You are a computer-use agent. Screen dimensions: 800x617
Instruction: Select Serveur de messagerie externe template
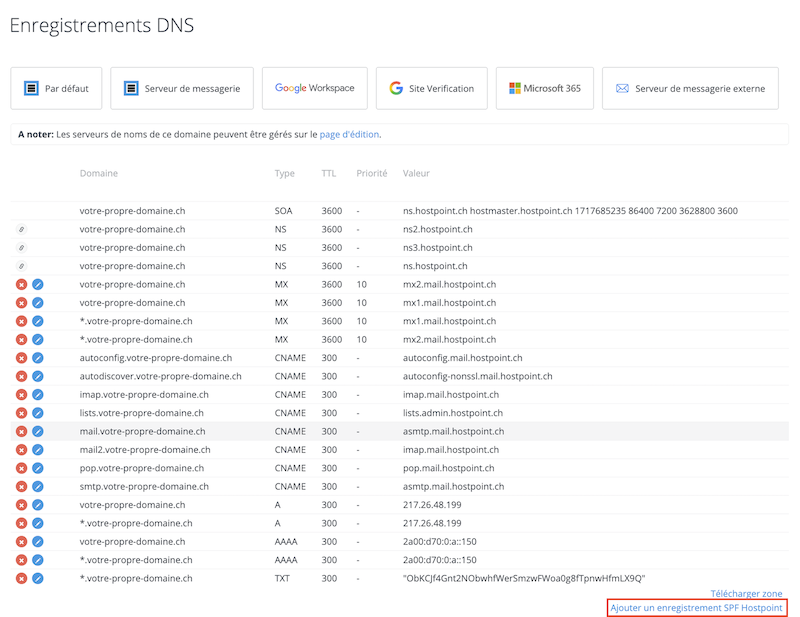pyautogui.click(x=690, y=88)
